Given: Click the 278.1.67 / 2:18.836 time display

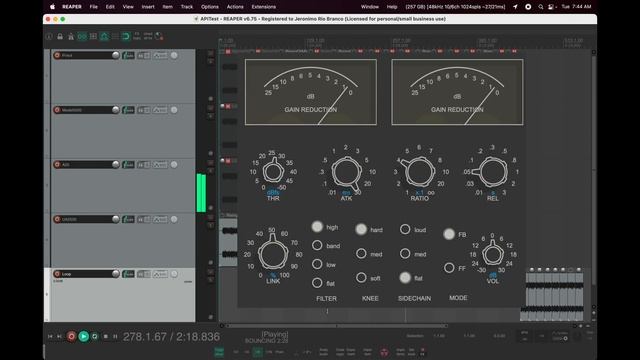Looking at the screenshot, I should 171,337.
